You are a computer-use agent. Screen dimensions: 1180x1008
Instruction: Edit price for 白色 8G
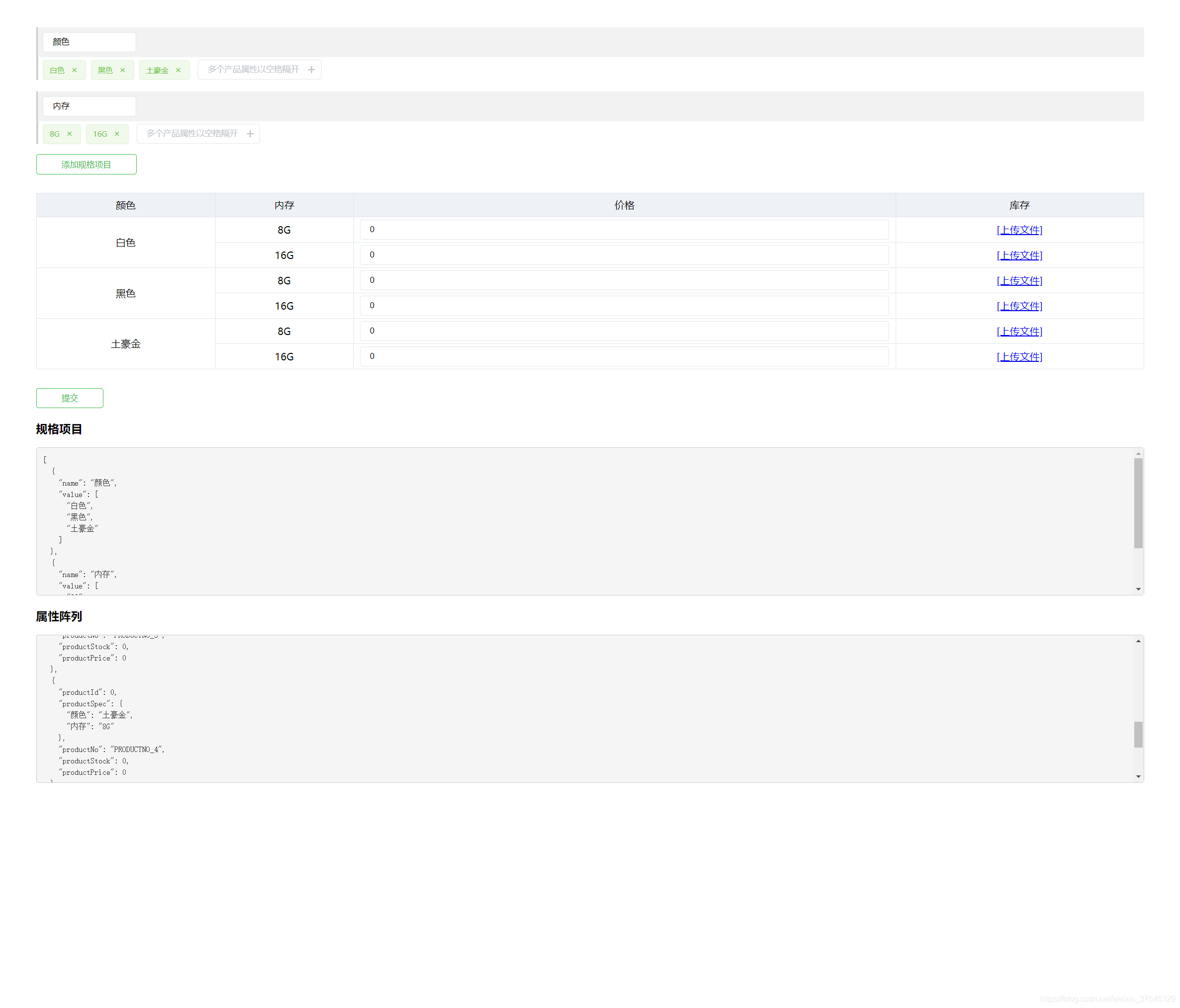624,230
